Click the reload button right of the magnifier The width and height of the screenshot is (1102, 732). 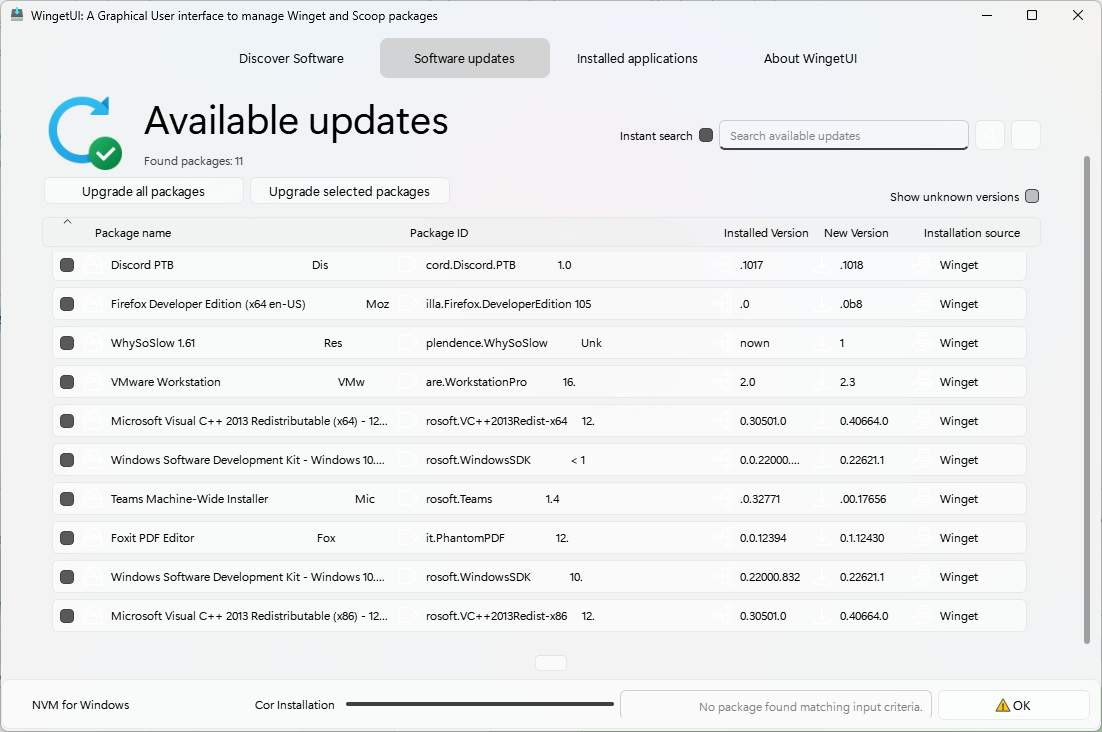point(1026,135)
